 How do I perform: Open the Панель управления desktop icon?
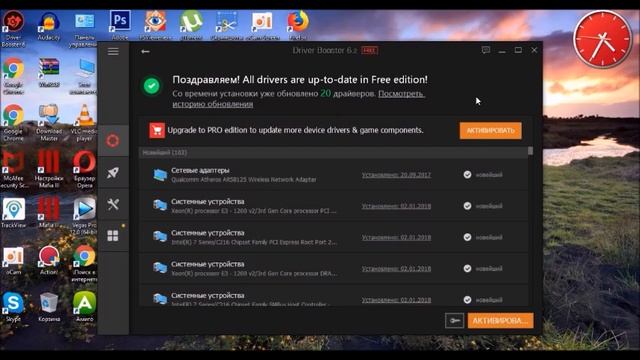[x=84, y=29]
